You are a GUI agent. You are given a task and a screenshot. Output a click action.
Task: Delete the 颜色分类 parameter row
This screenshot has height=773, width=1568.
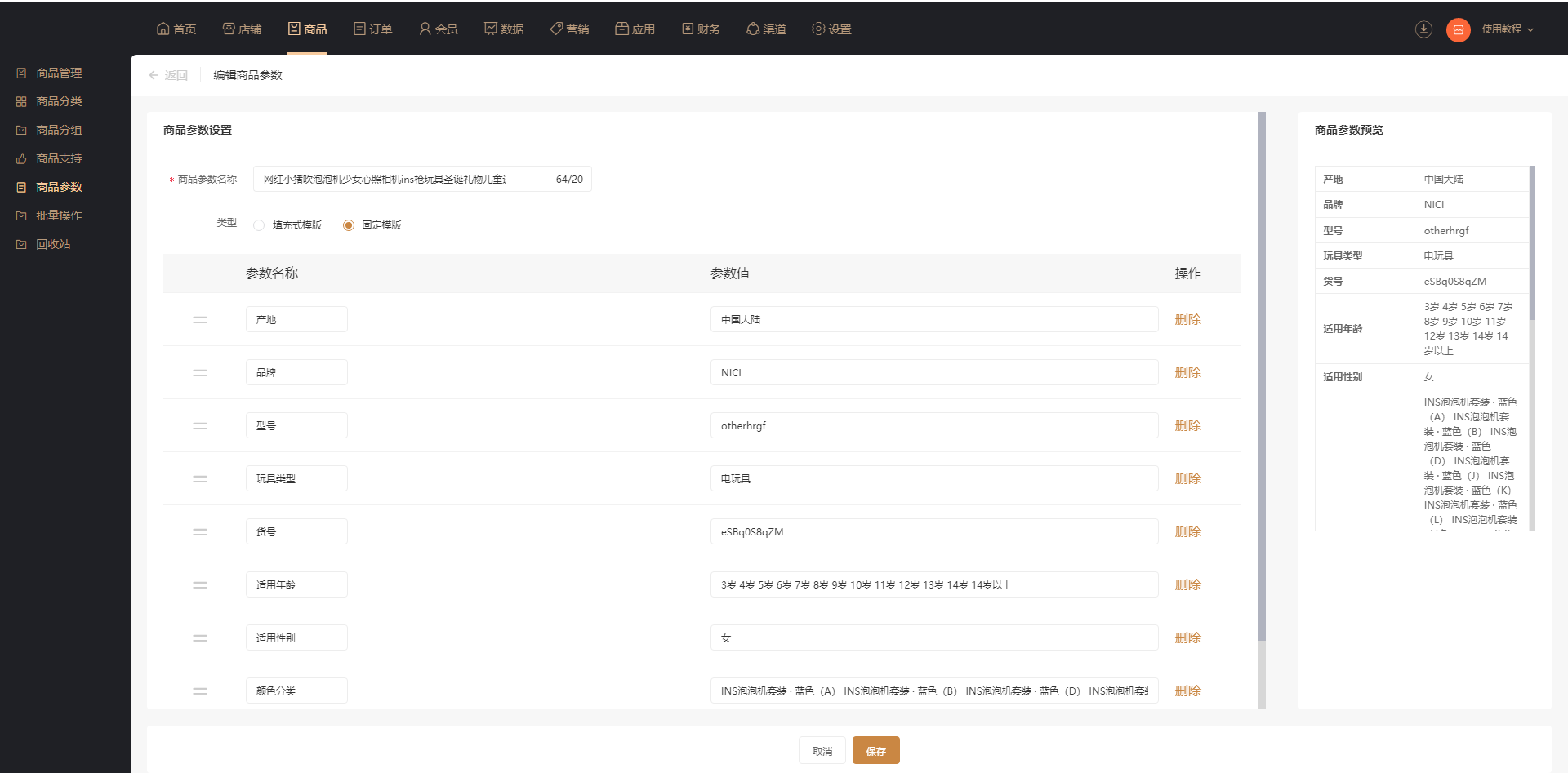coord(1187,691)
